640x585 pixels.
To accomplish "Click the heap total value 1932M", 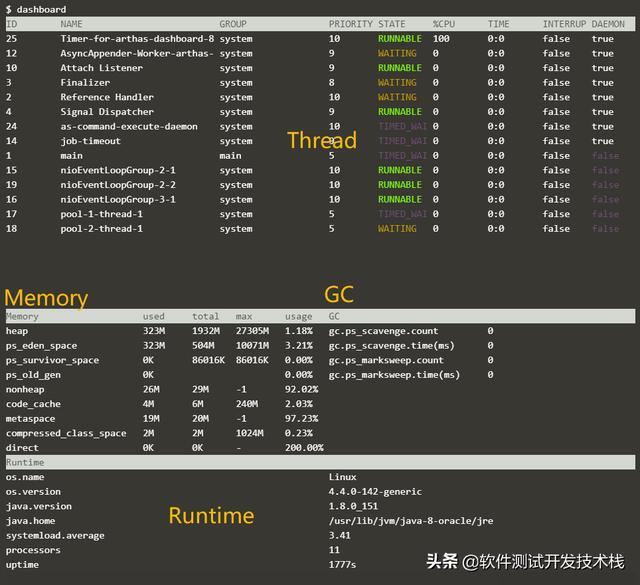I will (206, 331).
